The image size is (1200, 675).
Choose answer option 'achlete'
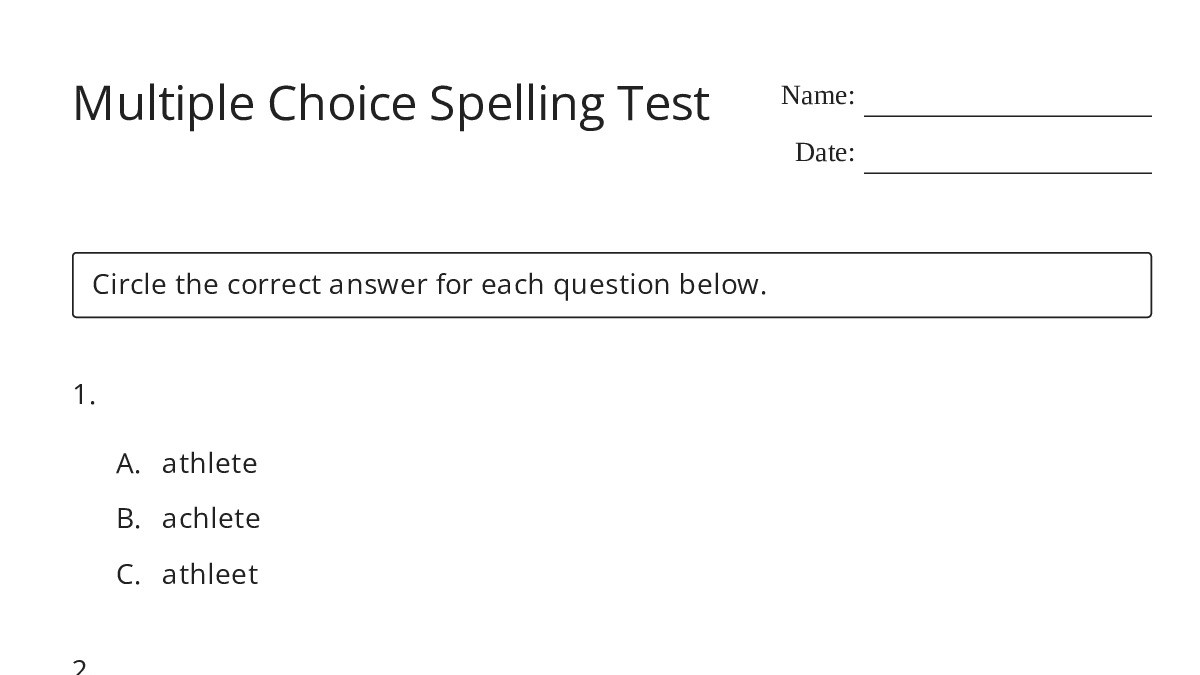(x=211, y=518)
